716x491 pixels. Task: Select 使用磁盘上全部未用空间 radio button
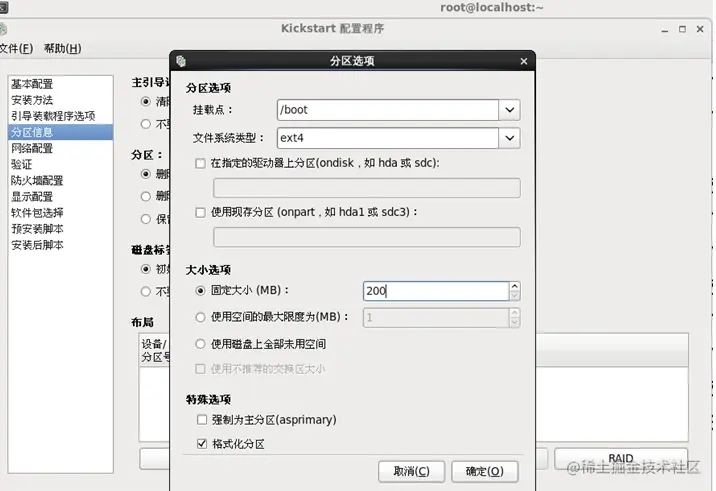point(200,344)
